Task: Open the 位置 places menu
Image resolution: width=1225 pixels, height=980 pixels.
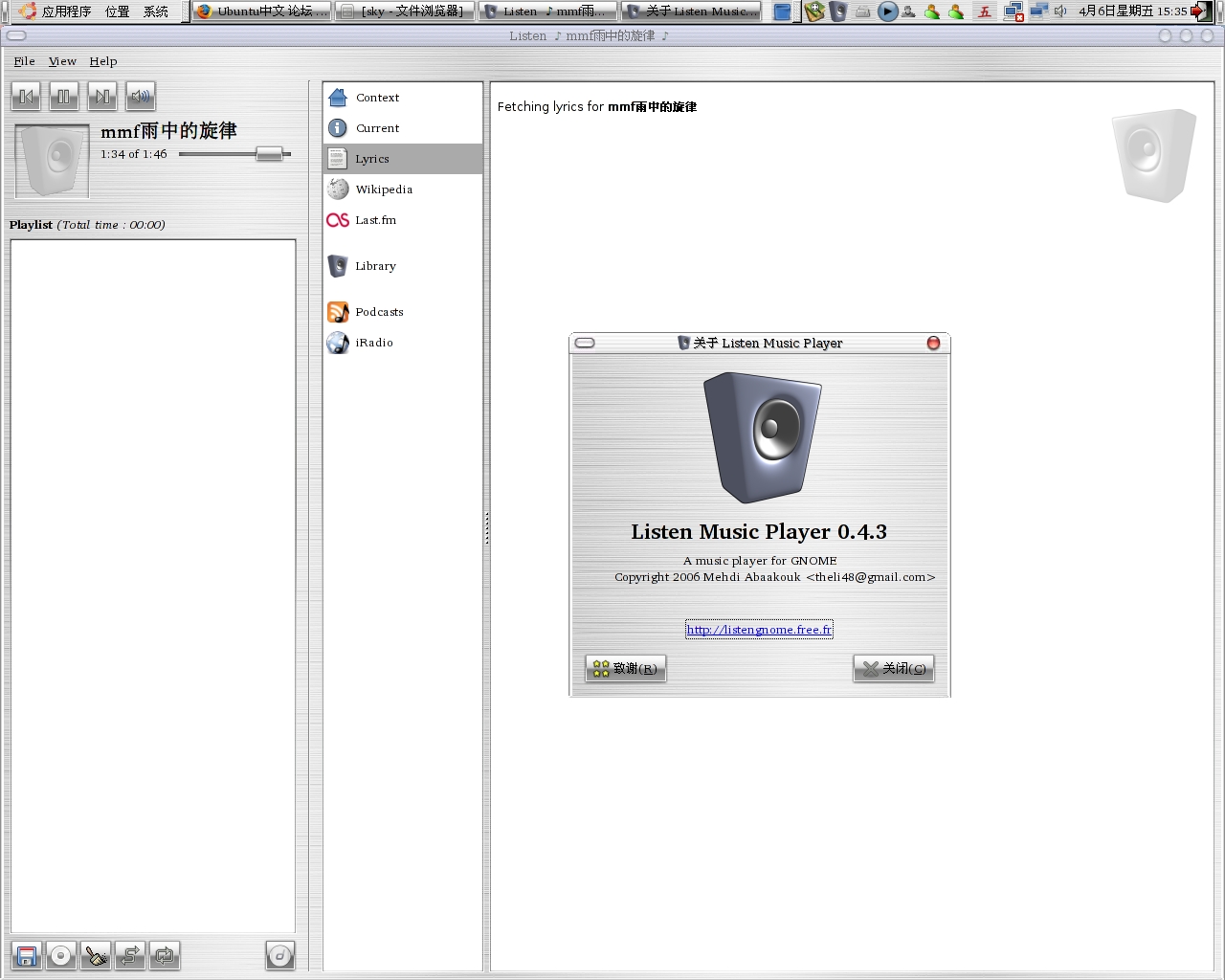Action: pos(118,11)
